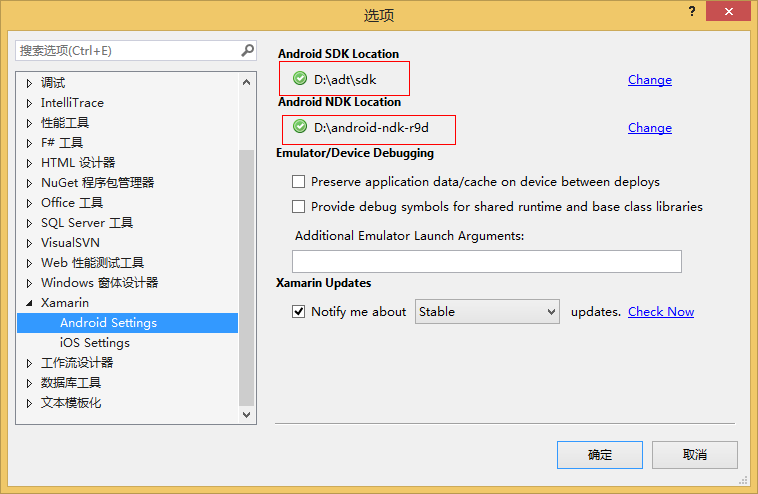The image size is (758, 494).
Task: Expand the Office 工具 tree node
Action: point(29,203)
